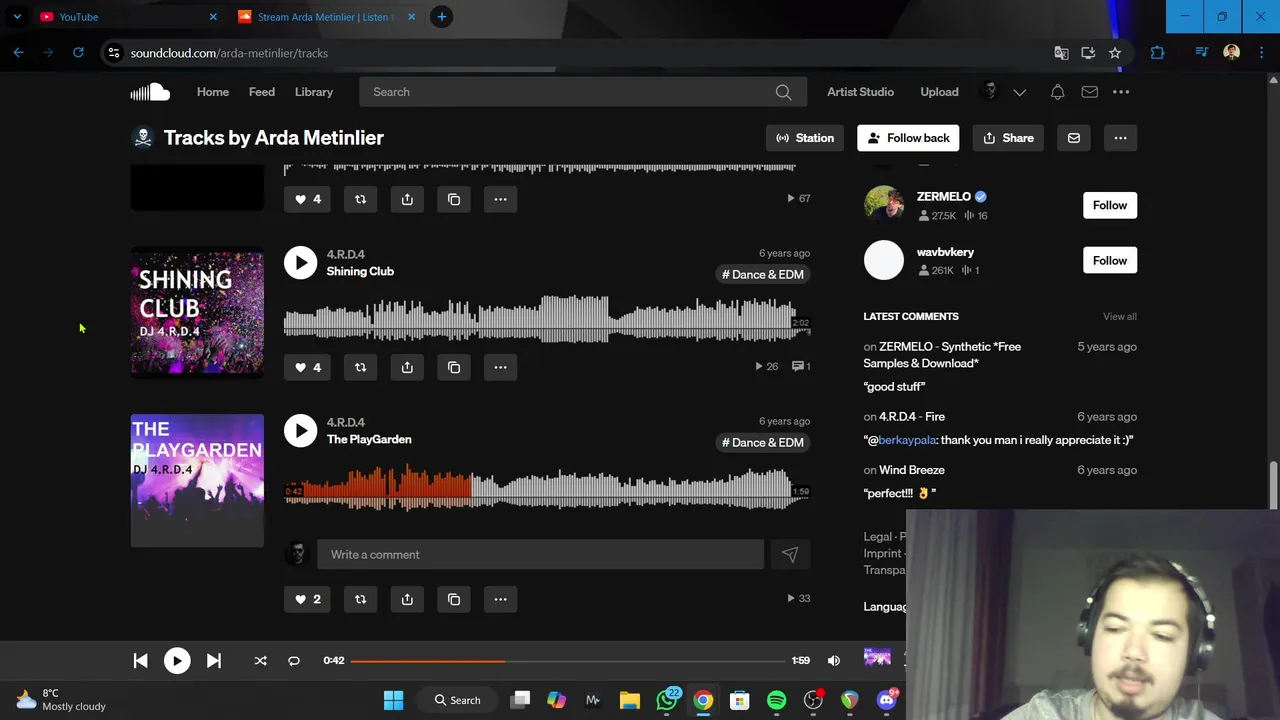The image size is (1280, 720).
Task: Open Artist Studio
Action: click(860, 92)
